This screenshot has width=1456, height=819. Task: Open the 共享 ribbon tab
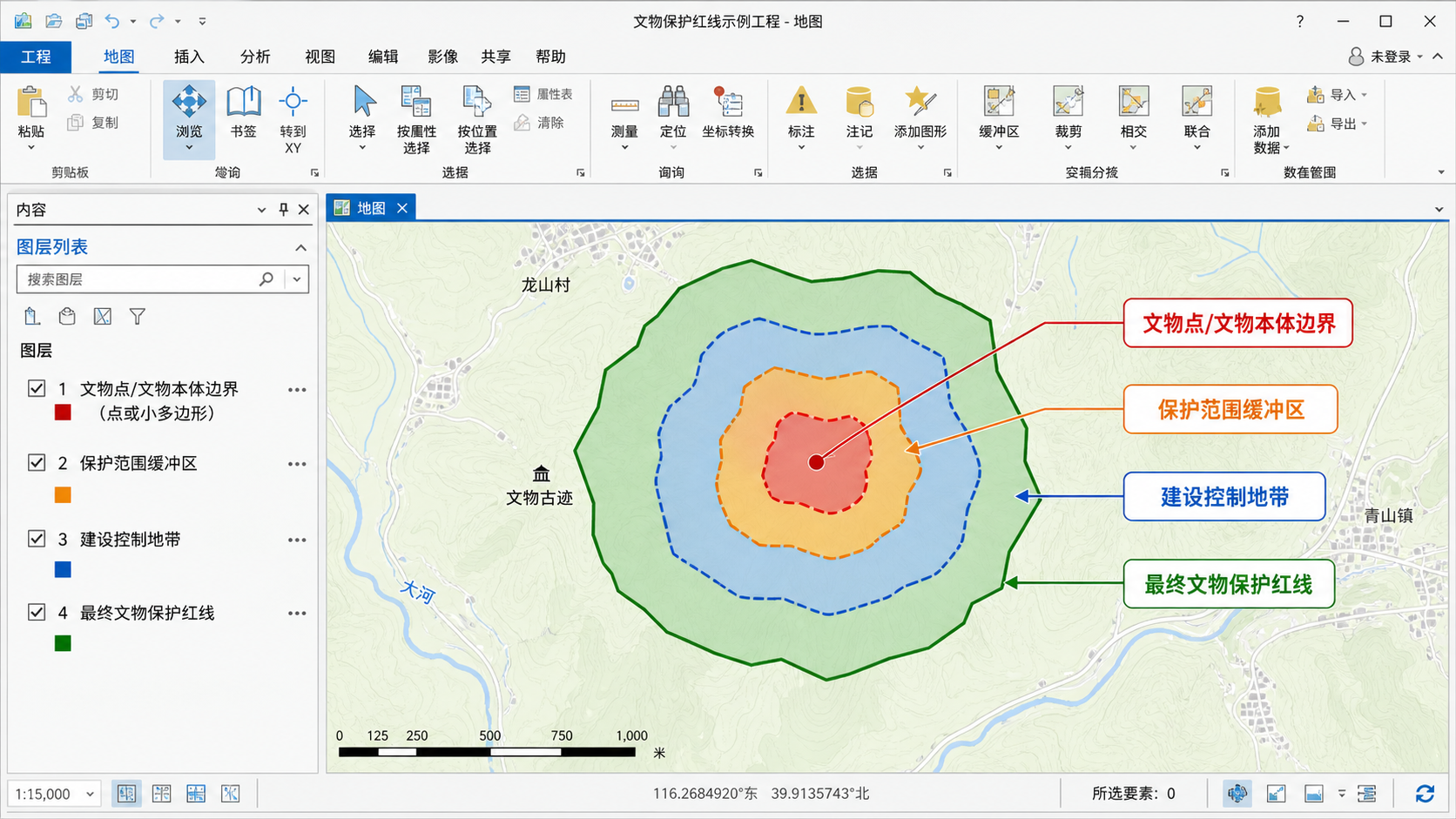[x=495, y=57]
